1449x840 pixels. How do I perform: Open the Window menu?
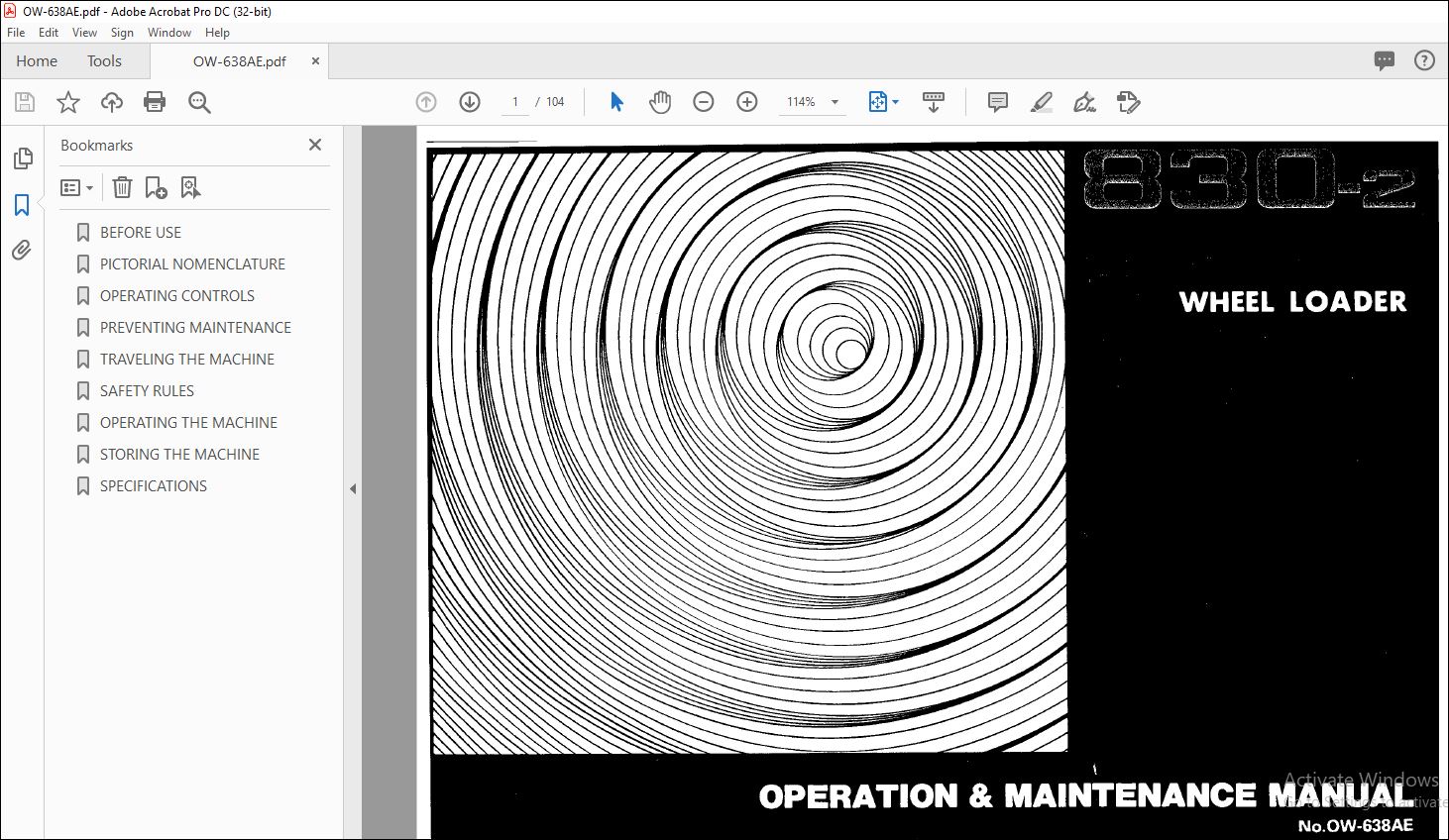[x=169, y=33]
